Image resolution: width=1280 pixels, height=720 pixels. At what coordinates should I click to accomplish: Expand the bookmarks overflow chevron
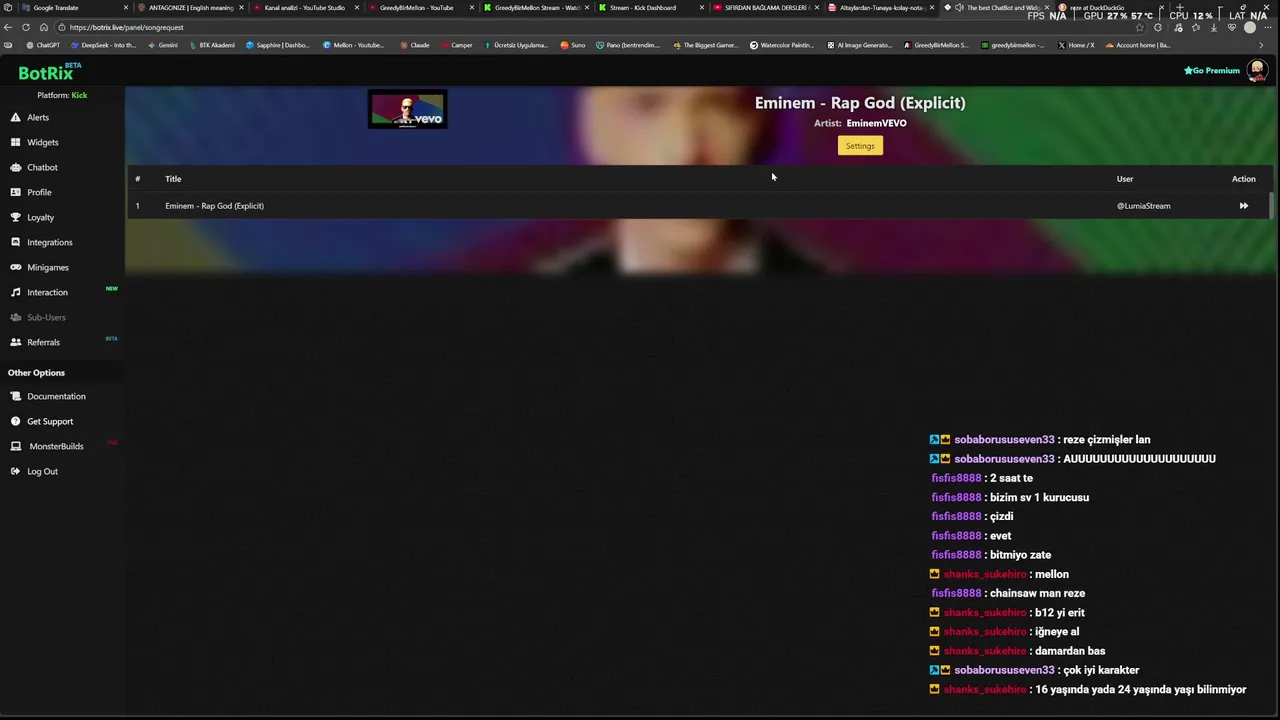coord(1261,45)
